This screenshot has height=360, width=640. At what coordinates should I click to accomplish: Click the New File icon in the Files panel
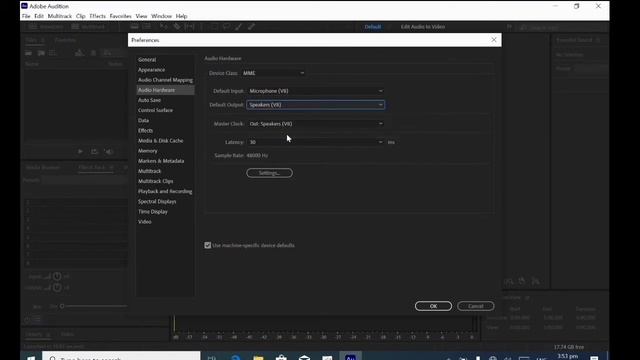click(53, 53)
